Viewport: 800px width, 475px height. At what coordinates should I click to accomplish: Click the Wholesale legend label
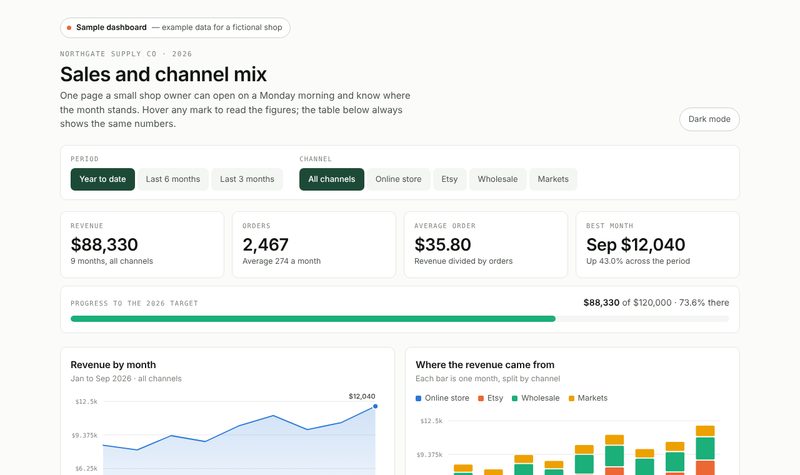540,398
